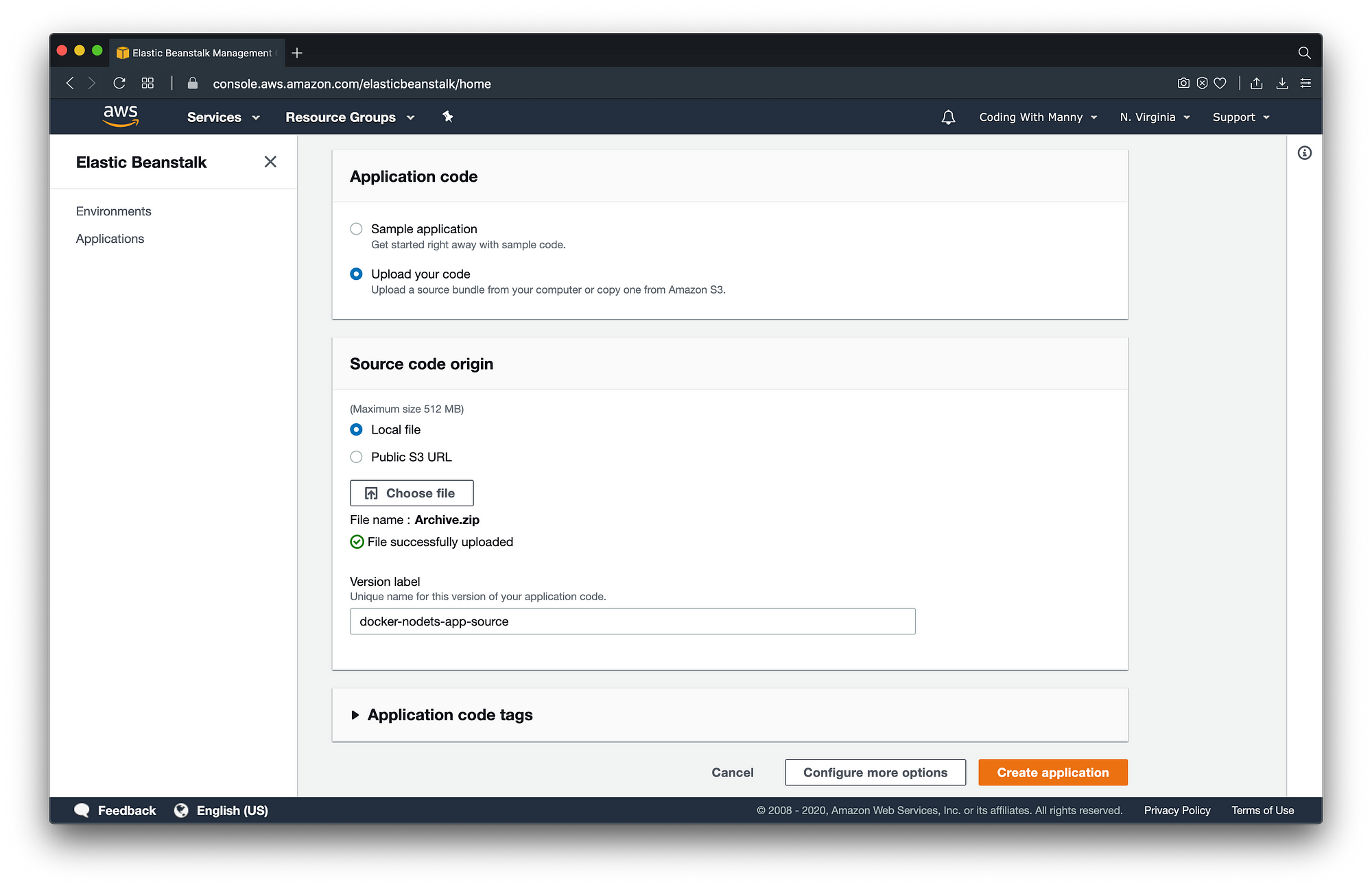Open the browser speed dial grid icon
Screen dimensions: 1372x889
147,83
